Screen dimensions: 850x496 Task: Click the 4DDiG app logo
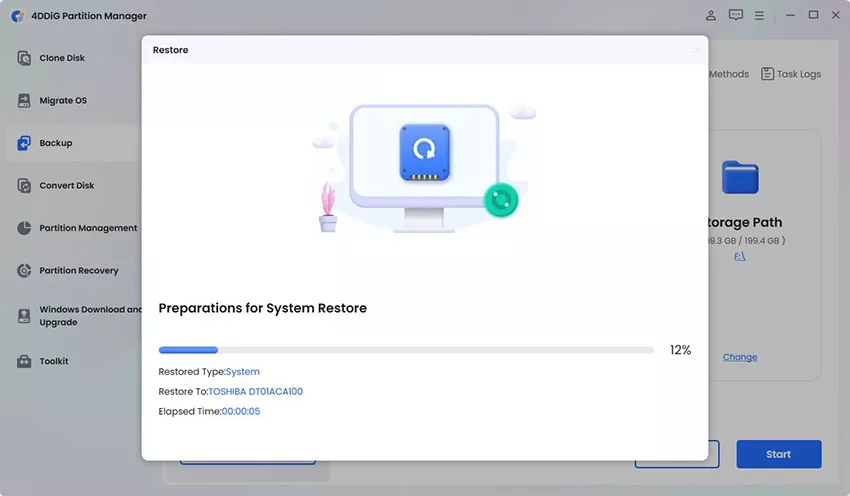tap(17, 16)
